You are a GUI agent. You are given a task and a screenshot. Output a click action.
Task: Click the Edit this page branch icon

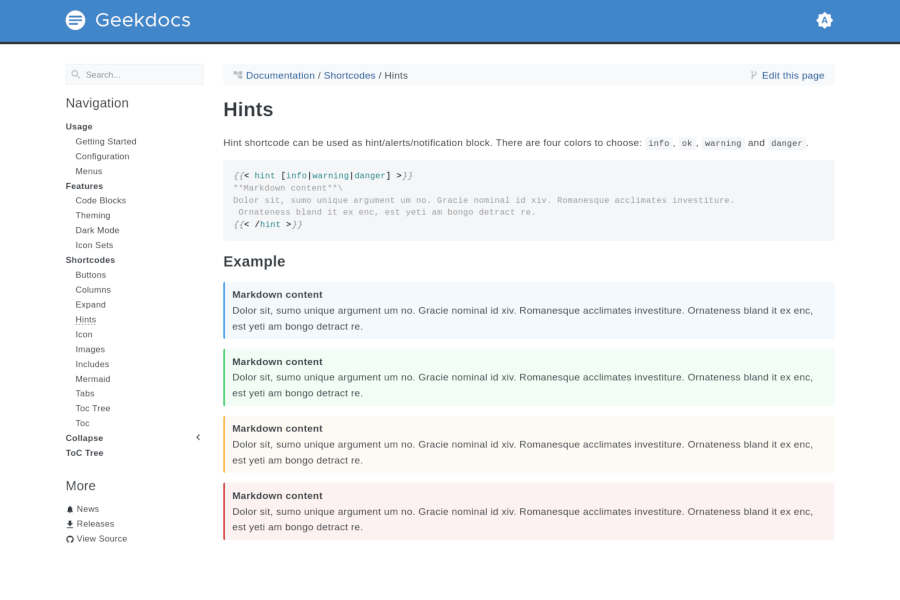754,75
